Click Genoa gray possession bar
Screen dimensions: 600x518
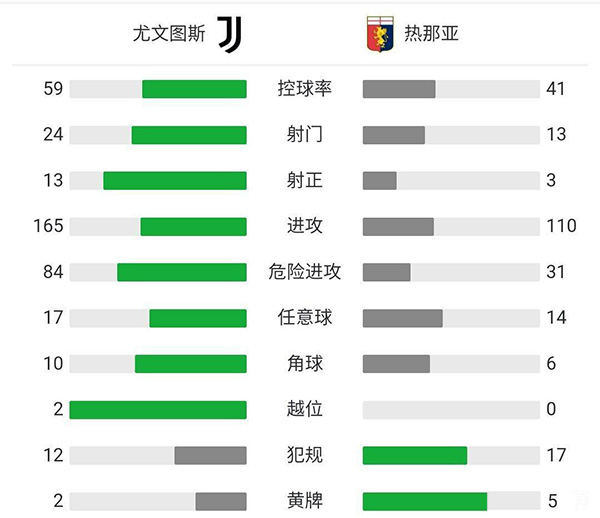399,89
